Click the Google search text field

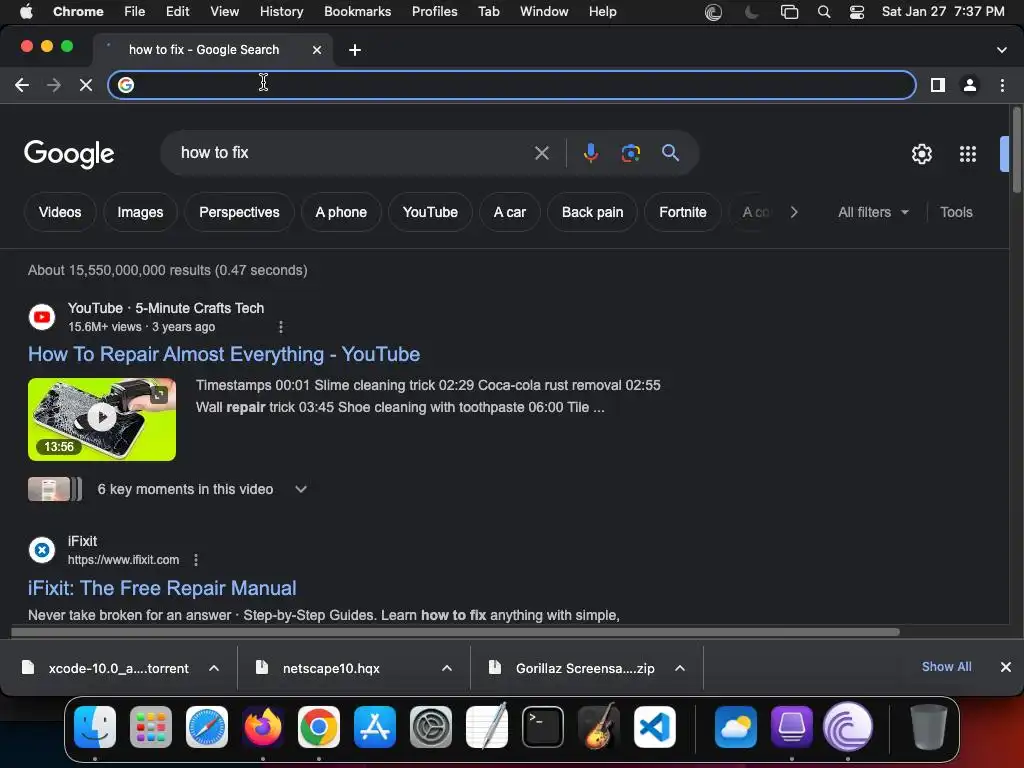click(x=353, y=153)
